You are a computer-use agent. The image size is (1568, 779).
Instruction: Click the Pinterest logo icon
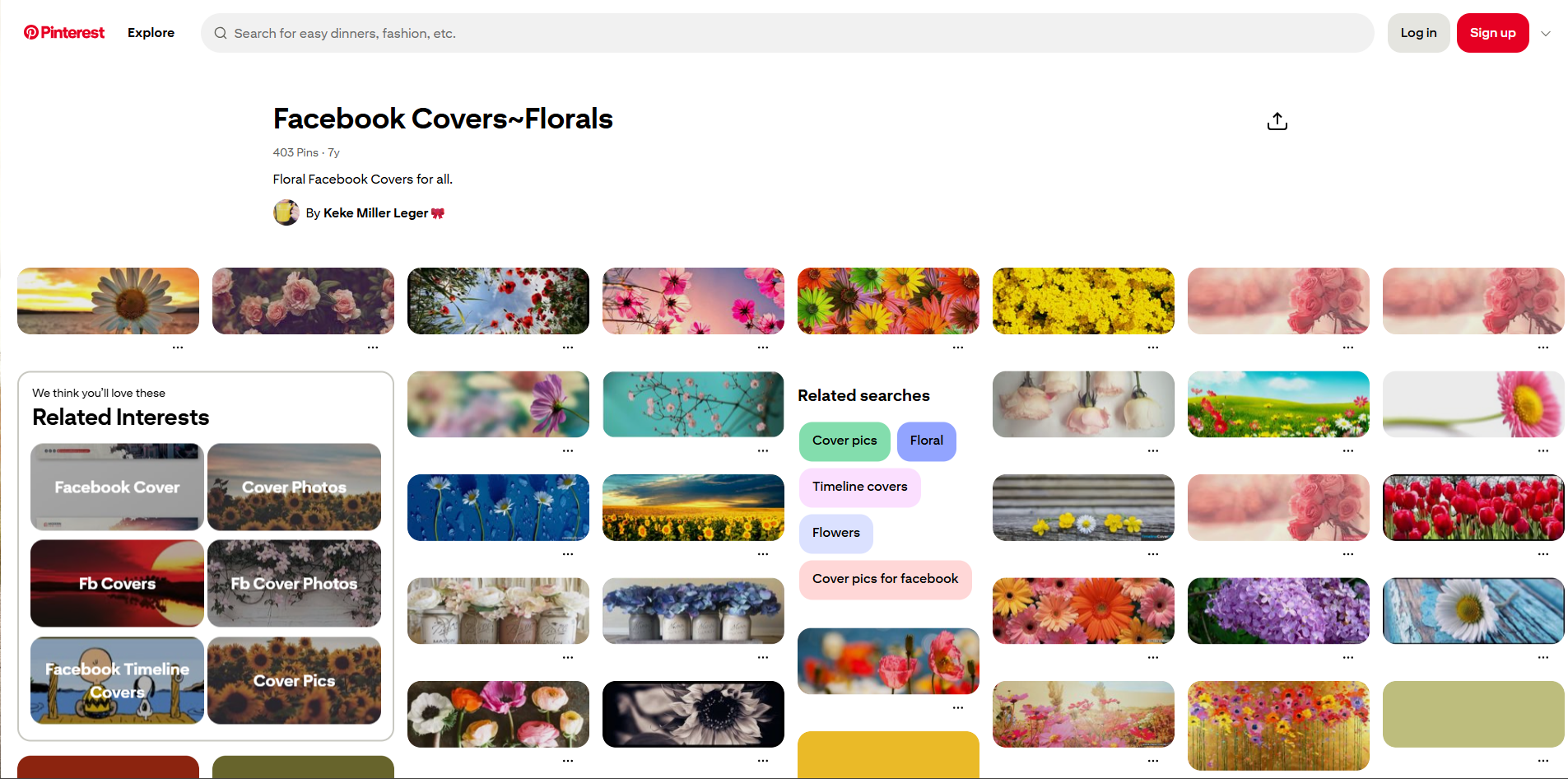tap(32, 32)
